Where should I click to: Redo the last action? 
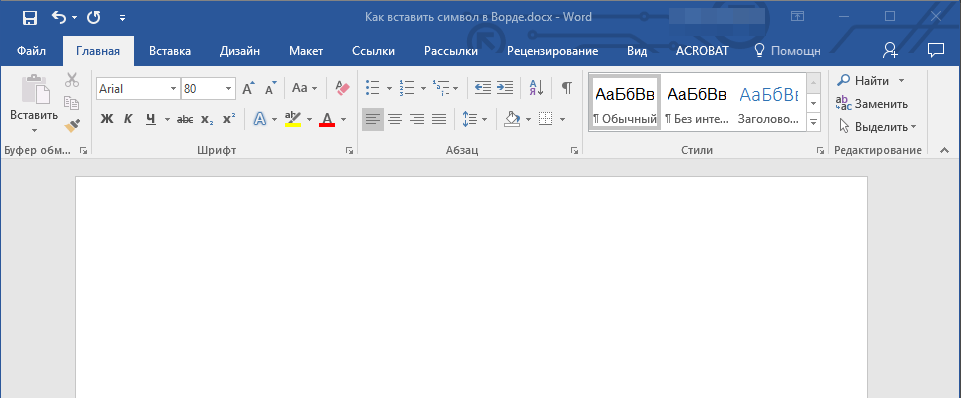pyautogui.click(x=93, y=18)
